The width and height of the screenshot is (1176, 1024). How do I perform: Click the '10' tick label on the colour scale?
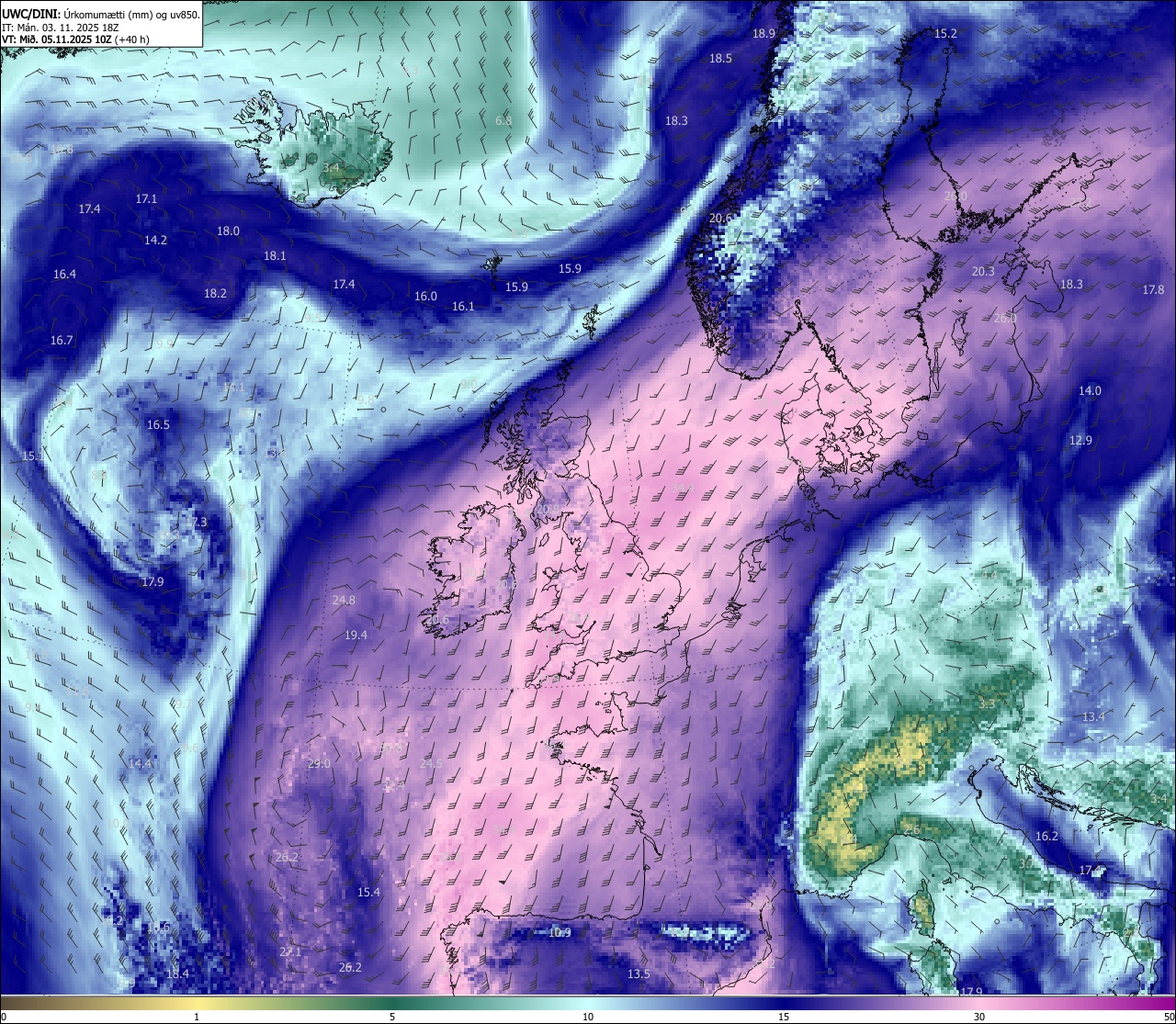588,1017
